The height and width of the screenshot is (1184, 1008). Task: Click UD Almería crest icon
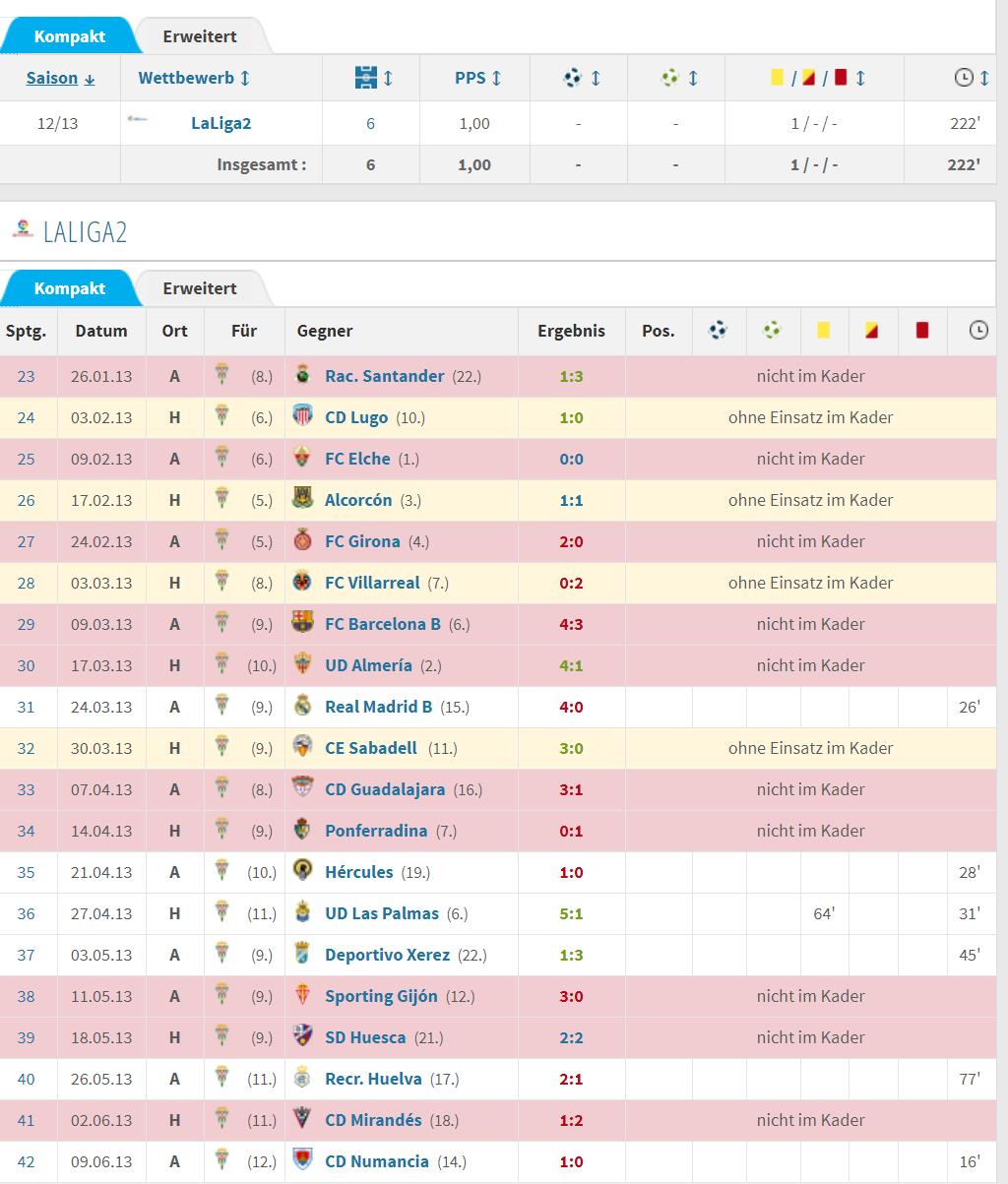pyautogui.click(x=303, y=664)
